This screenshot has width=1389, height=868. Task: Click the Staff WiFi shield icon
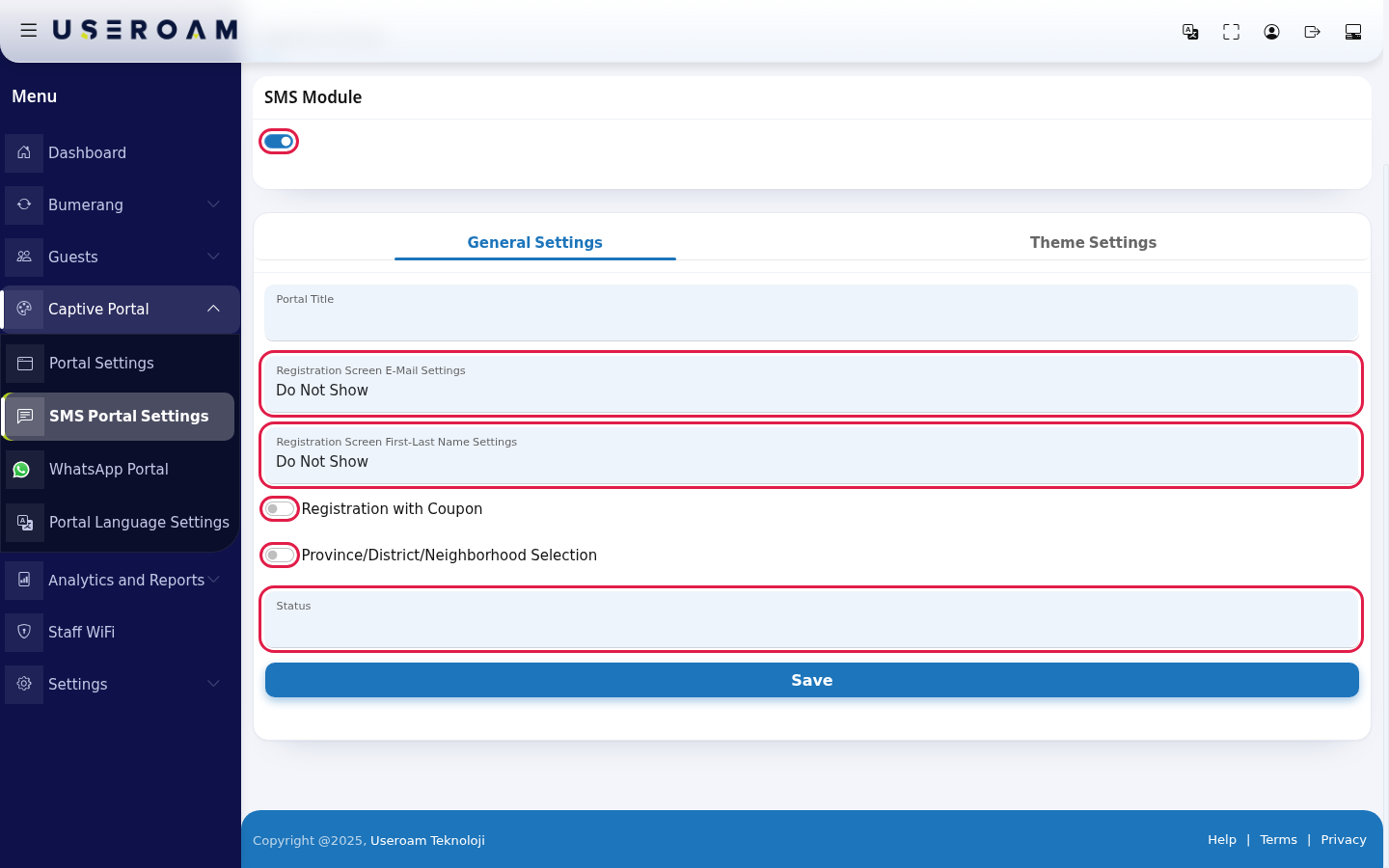(x=24, y=632)
